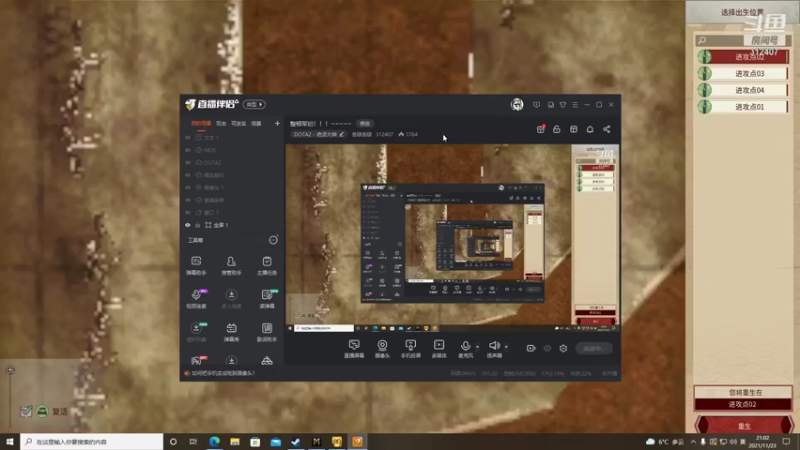Open Steam from the taskbar

click(295, 442)
